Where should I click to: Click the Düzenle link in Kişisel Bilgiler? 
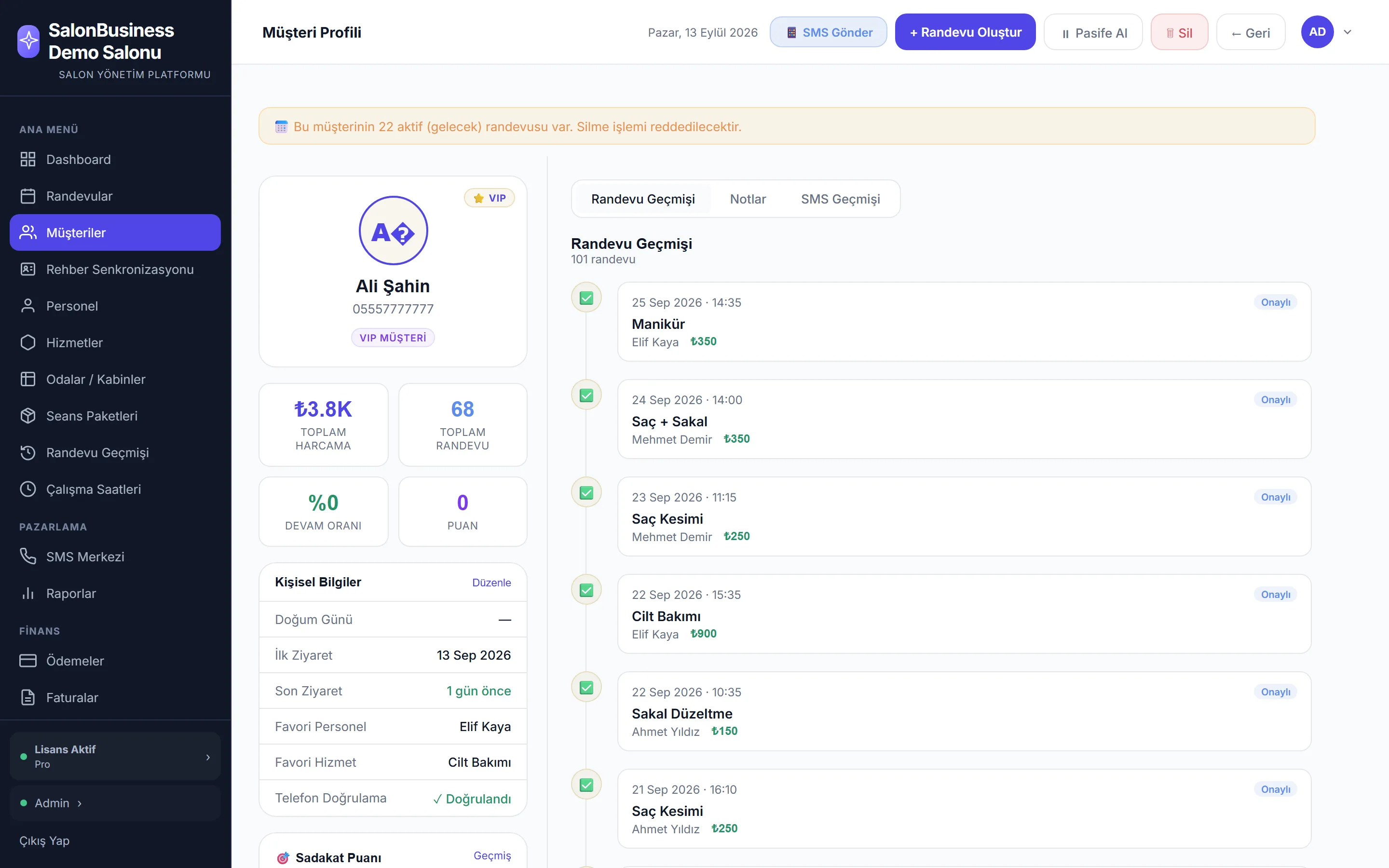click(x=491, y=583)
